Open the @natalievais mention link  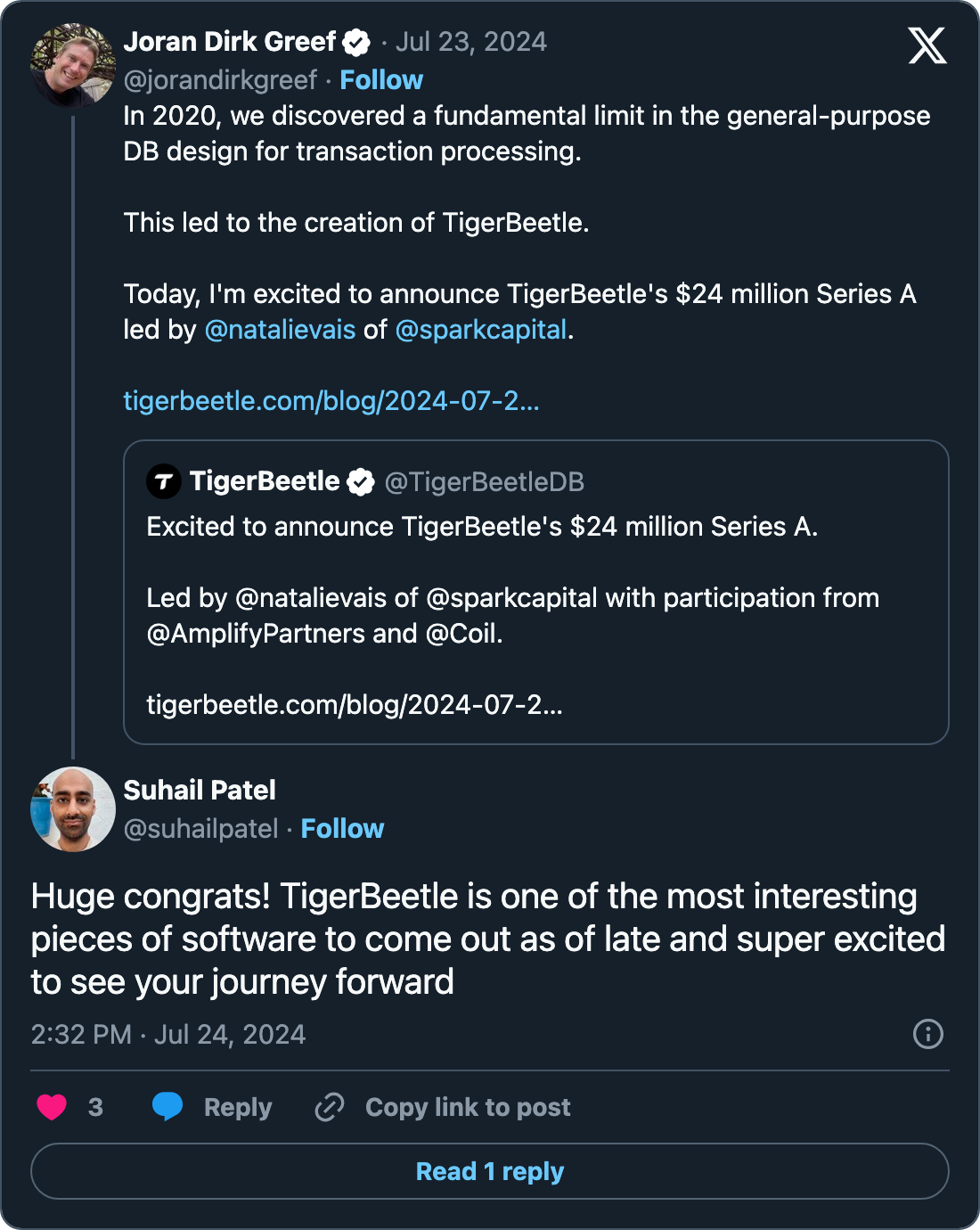point(281,330)
